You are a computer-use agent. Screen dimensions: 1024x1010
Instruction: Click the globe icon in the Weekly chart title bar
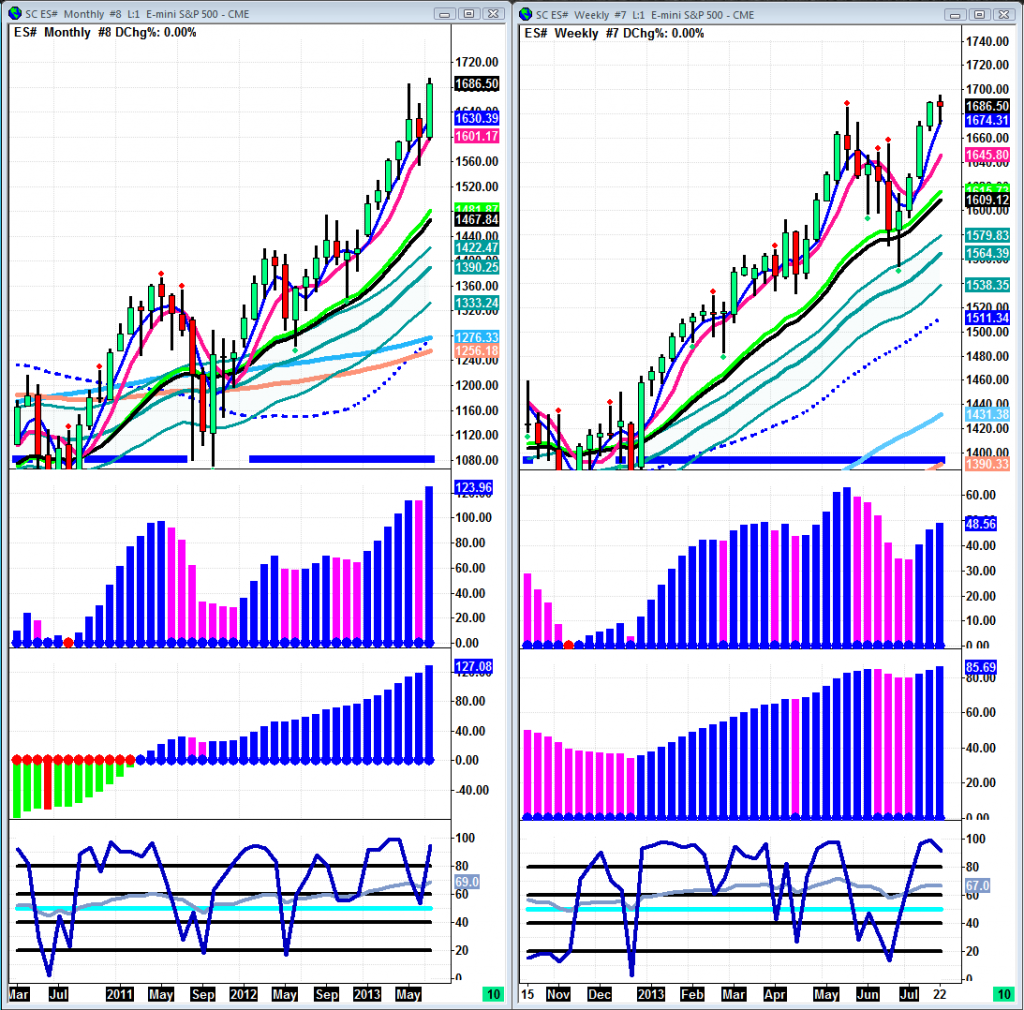pyautogui.click(x=526, y=14)
